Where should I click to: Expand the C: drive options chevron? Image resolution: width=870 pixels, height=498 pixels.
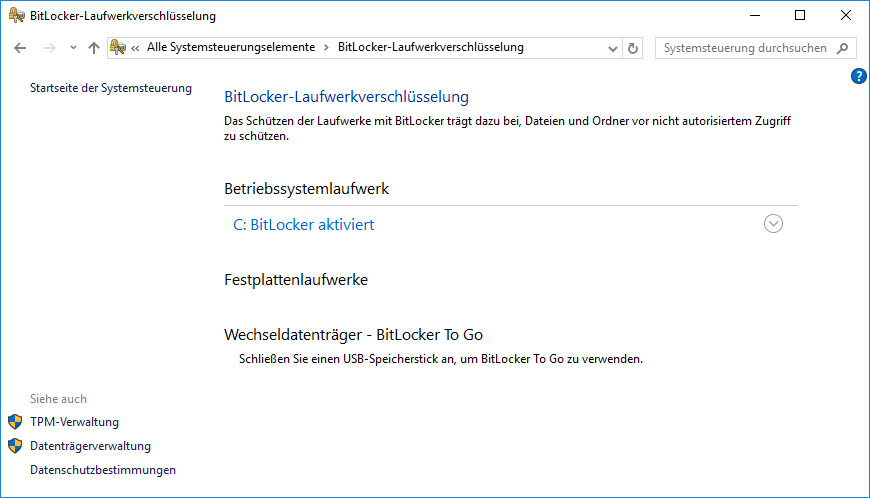click(x=773, y=224)
